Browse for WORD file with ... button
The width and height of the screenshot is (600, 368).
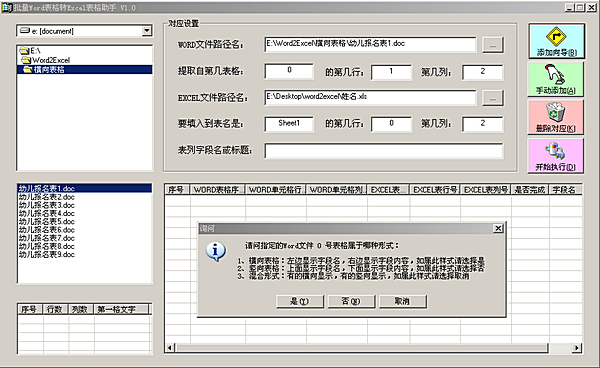[x=492, y=45]
